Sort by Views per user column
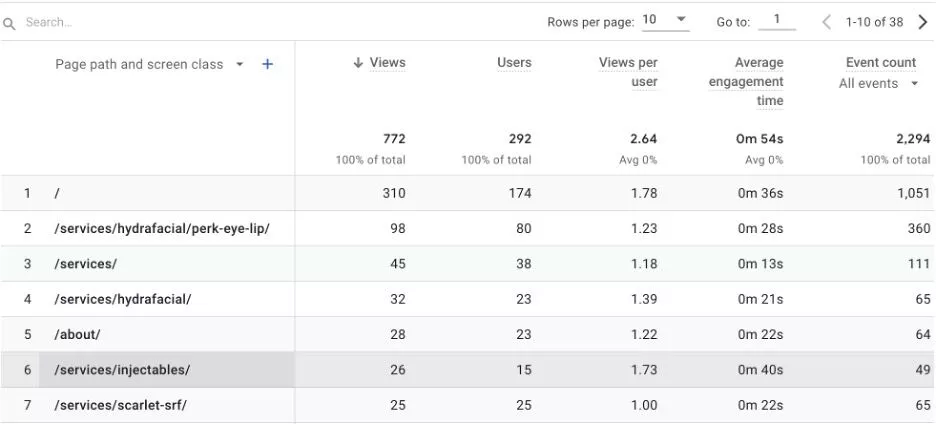Viewport: 936px width, 424px height. pos(629,72)
